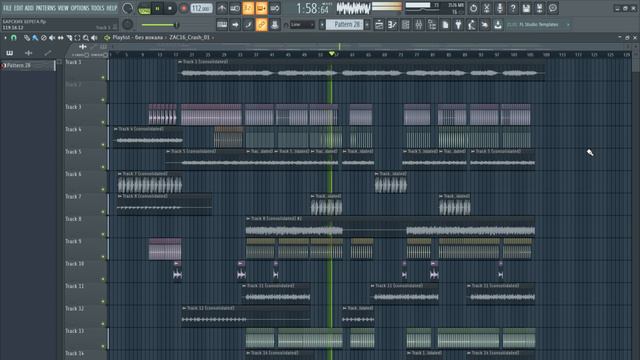The width and height of the screenshot is (640, 360).
Task: Arm the red record button
Action: [x=184, y=9]
